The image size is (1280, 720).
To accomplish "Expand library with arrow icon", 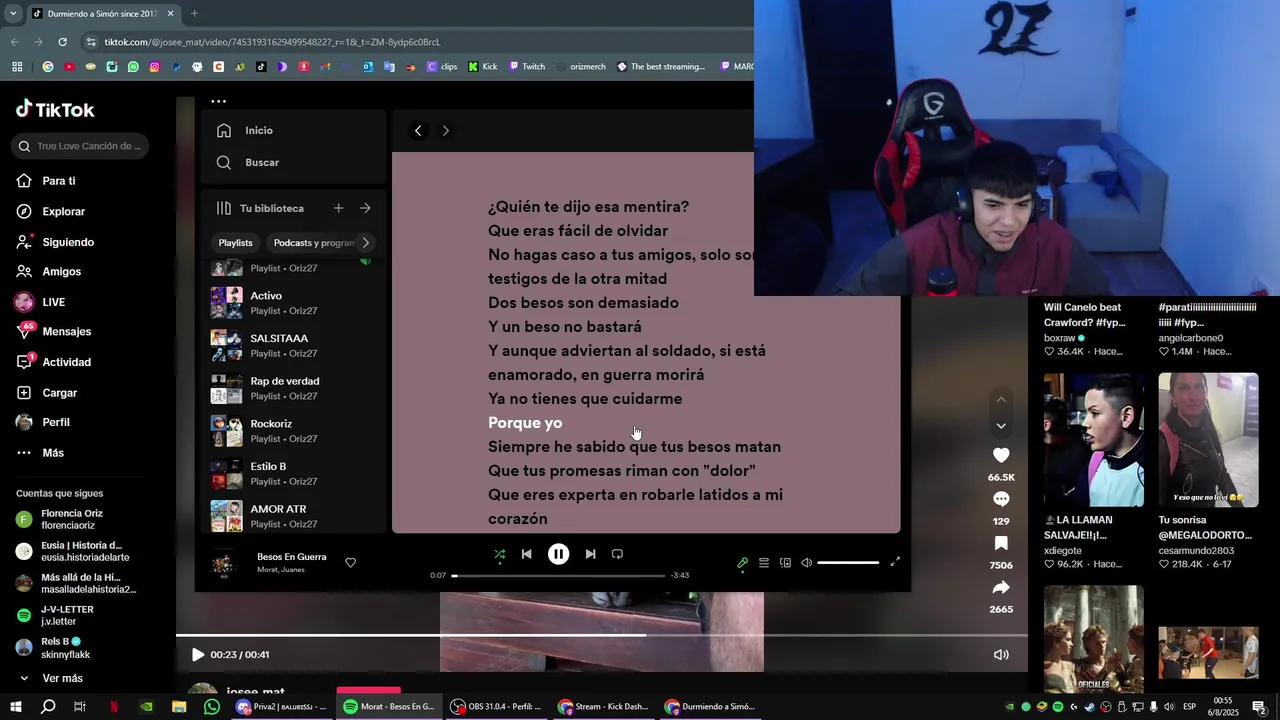I will click(x=365, y=208).
